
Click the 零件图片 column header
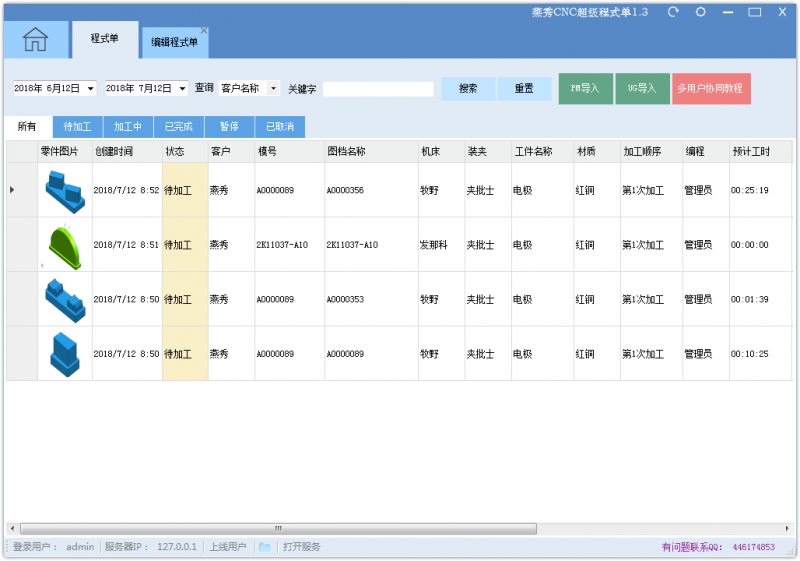65,151
